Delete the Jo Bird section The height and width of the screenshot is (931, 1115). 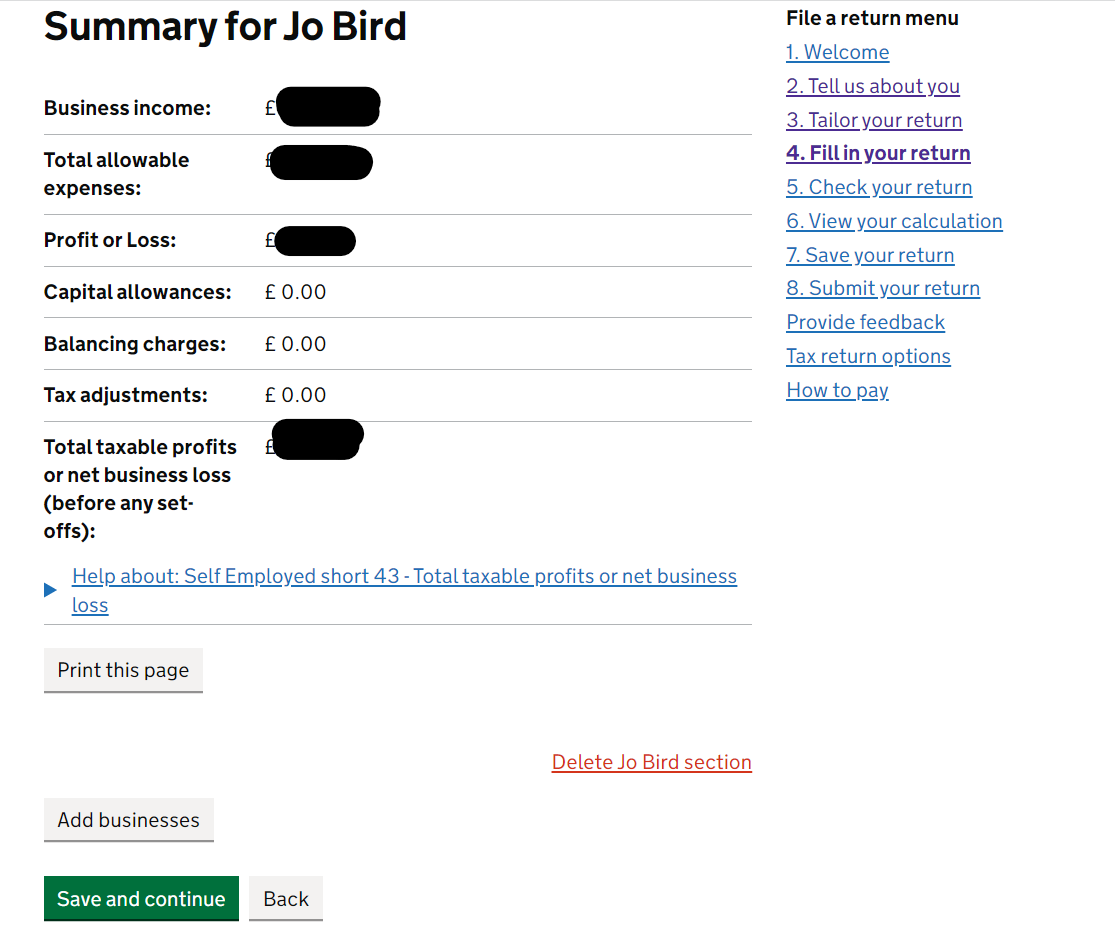[x=651, y=762]
